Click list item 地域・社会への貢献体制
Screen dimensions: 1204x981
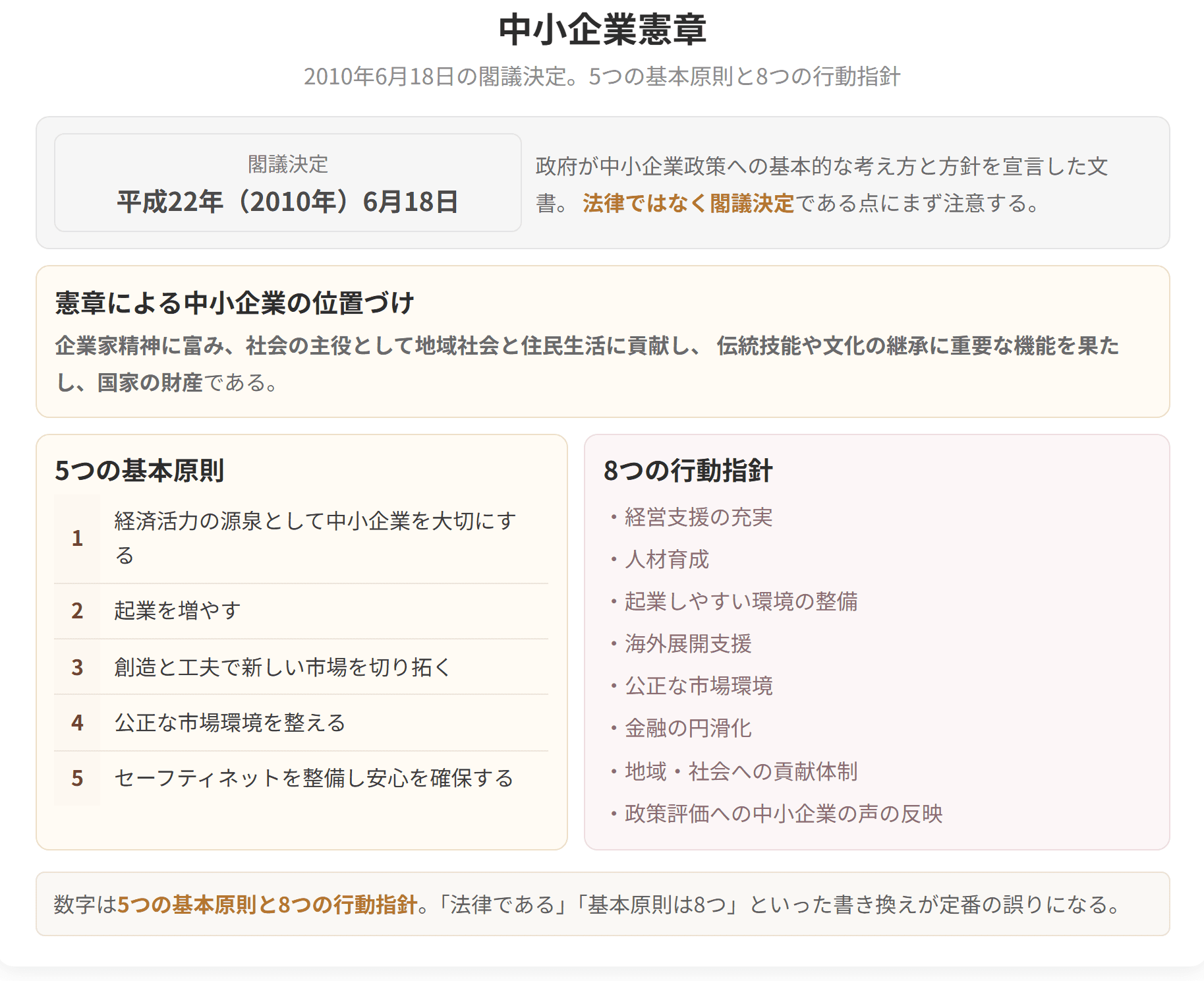tap(741, 771)
